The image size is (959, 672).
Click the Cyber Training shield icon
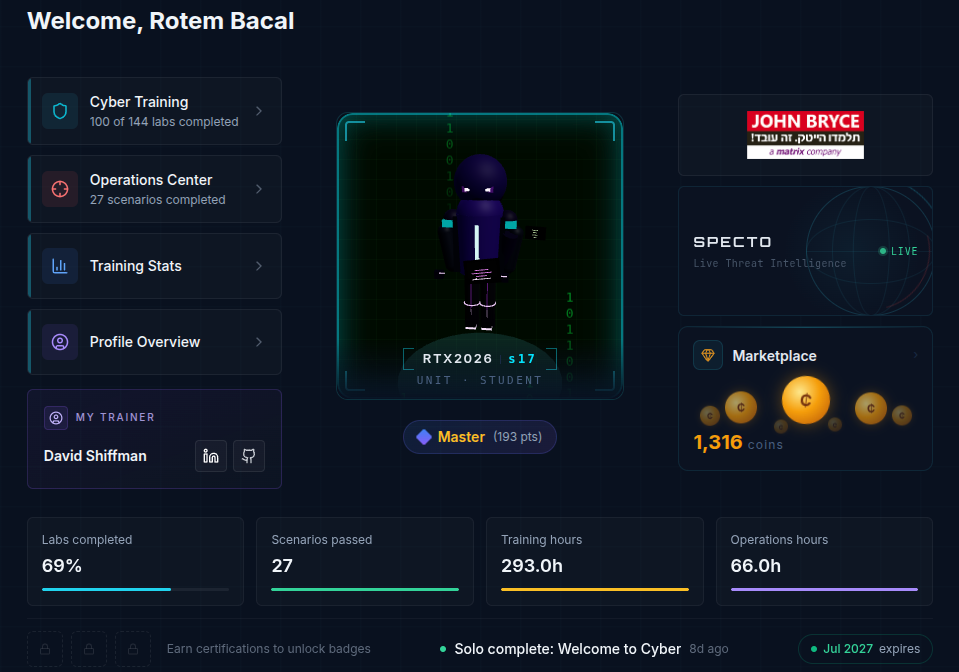tap(60, 111)
